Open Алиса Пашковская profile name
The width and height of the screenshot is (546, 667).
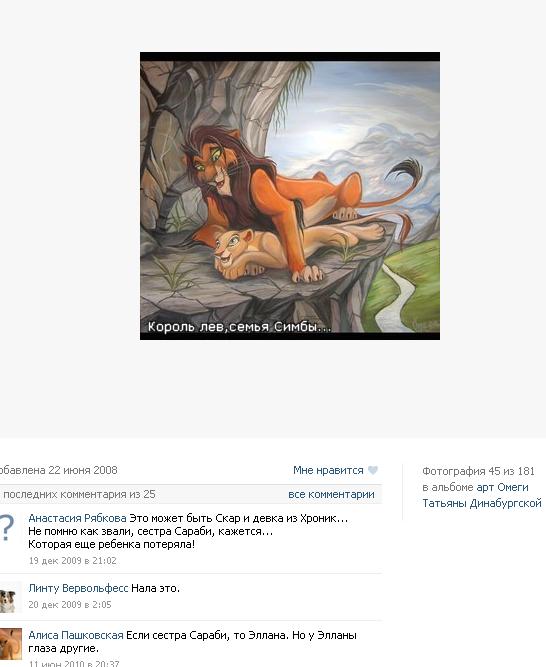[x=76, y=635]
